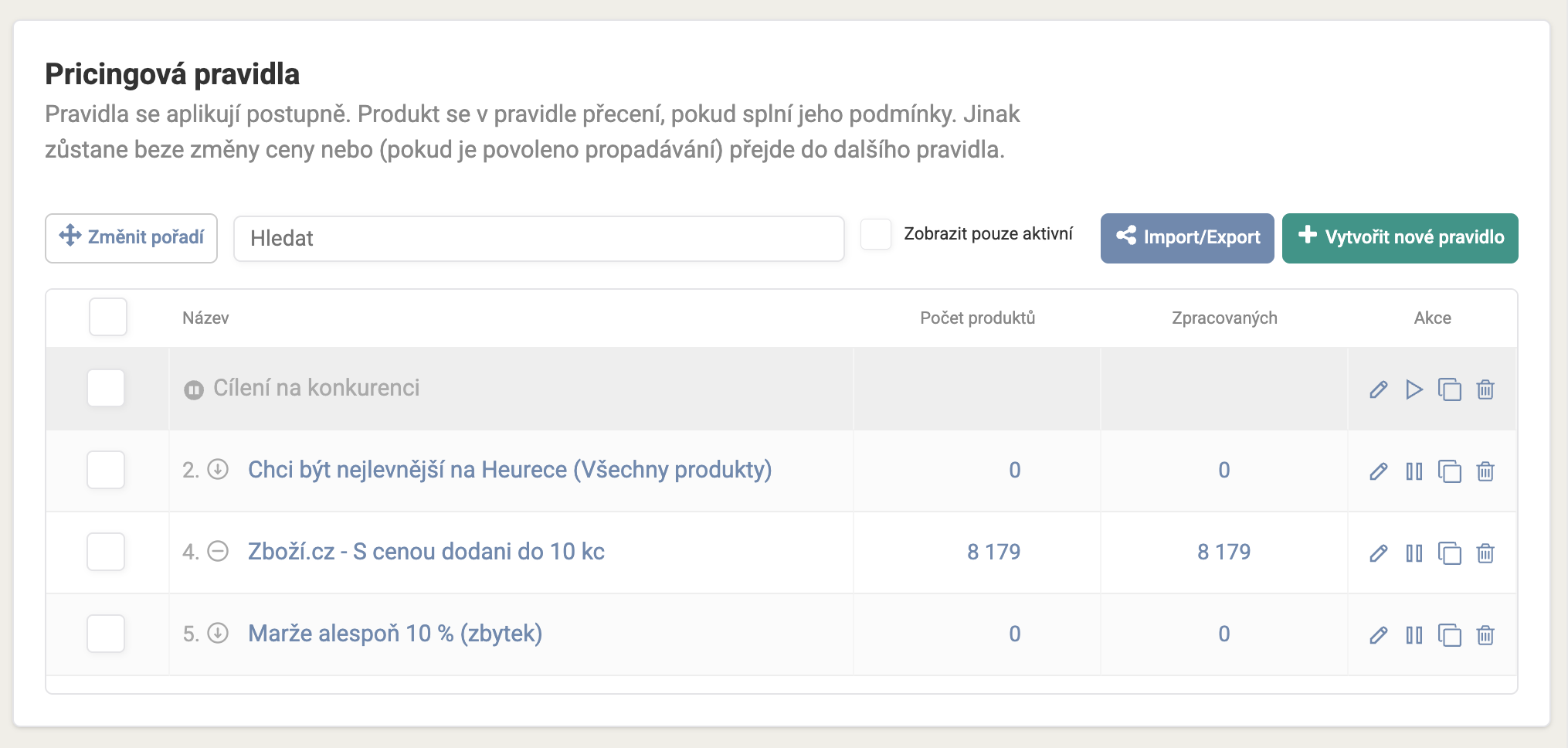Delete "Marže alespoň 10 %" with trash icon
Screen dimensions: 1568x748
(x=1486, y=634)
